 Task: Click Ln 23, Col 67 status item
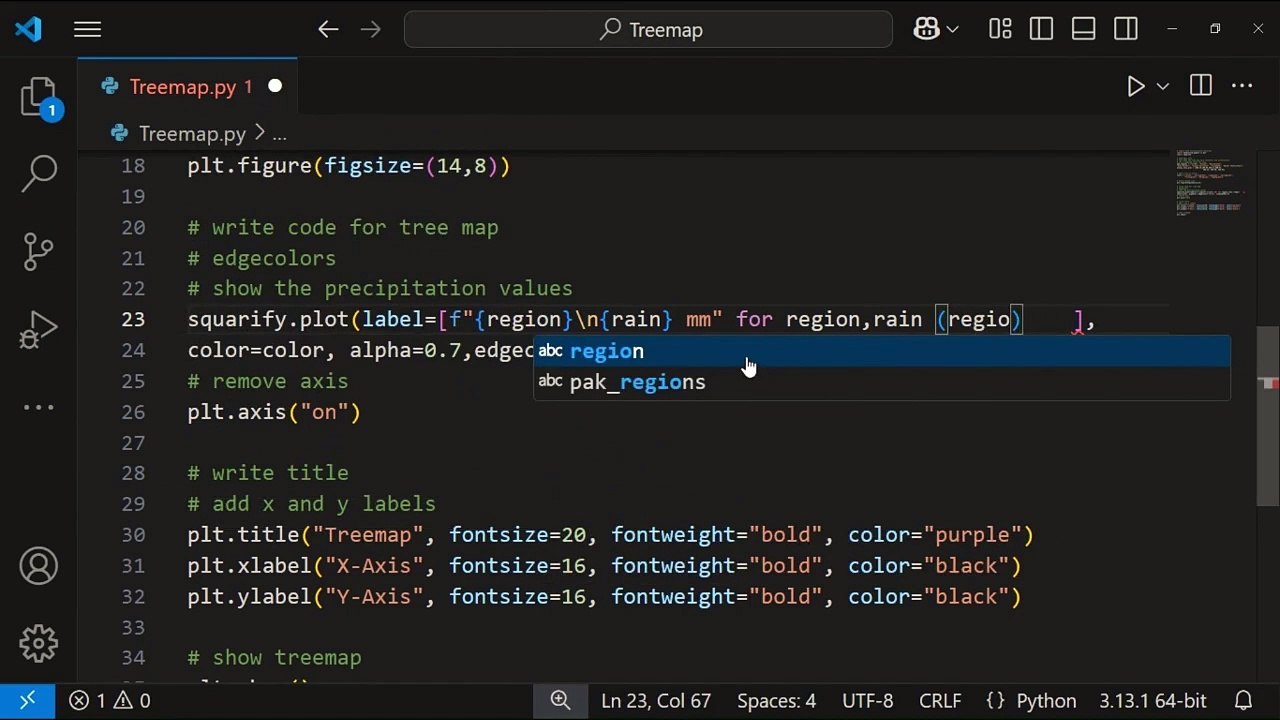[x=656, y=701]
